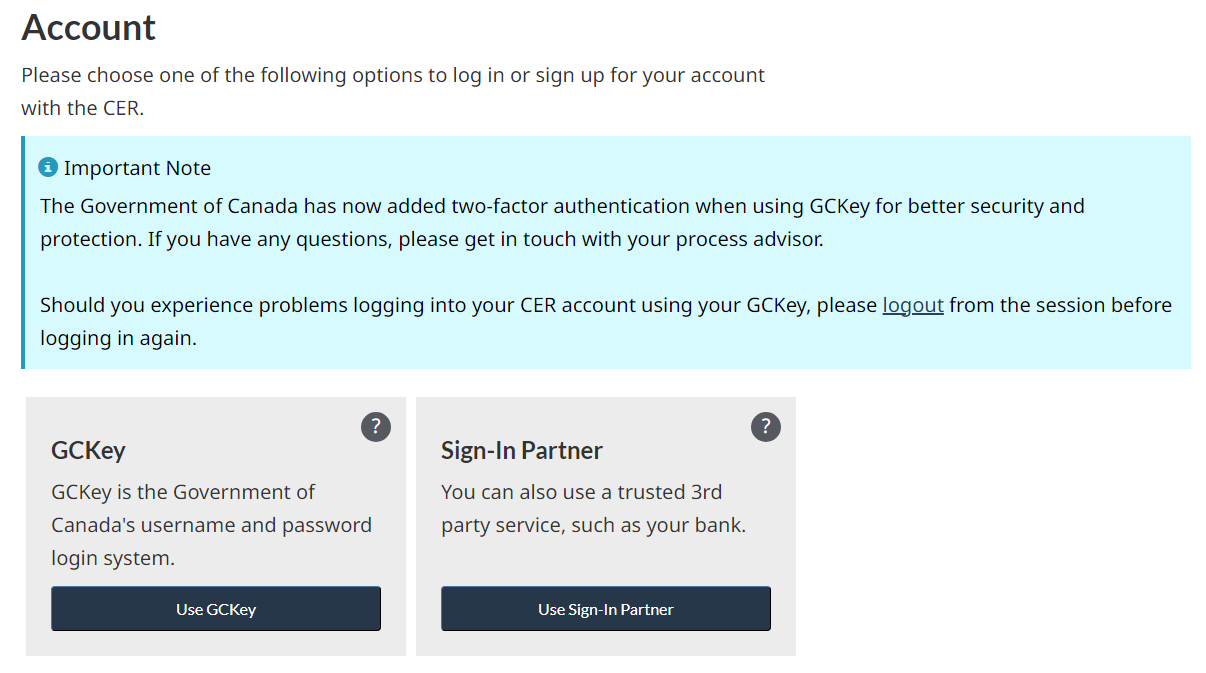1206x673 pixels.
Task: Click the GCKey username and password description
Action: tap(211, 525)
